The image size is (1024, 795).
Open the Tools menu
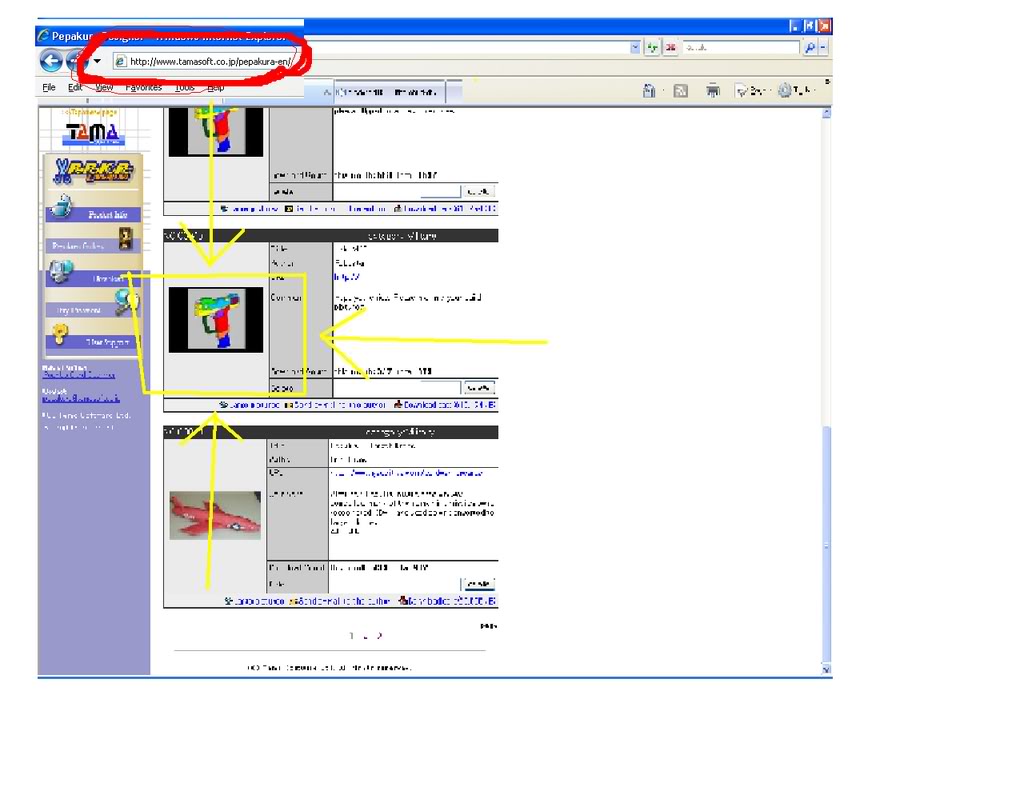(x=184, y=87)
